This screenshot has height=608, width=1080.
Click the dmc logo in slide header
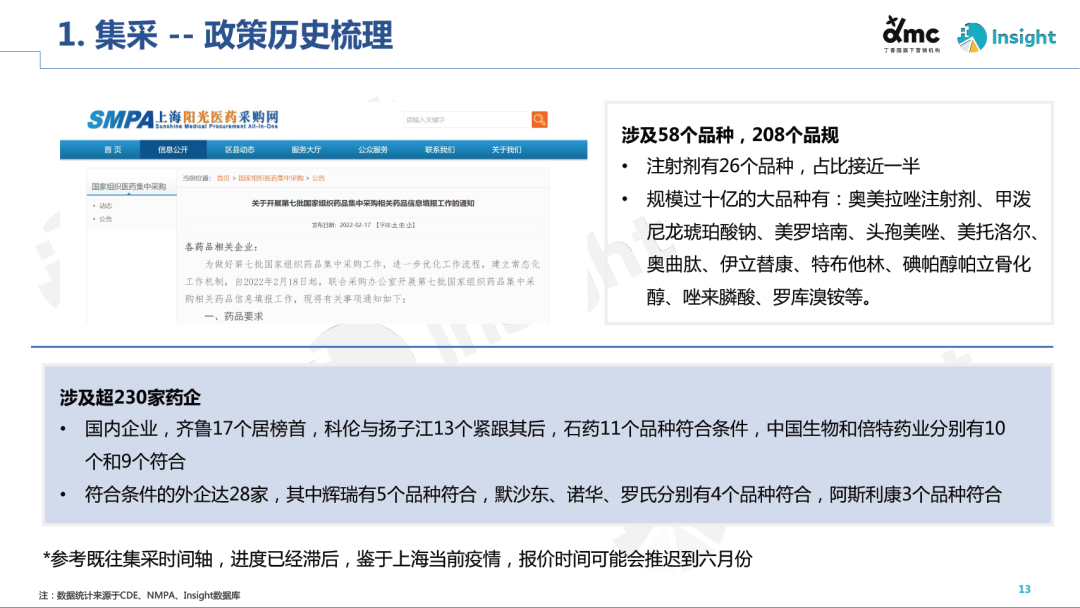pos(911,34)
